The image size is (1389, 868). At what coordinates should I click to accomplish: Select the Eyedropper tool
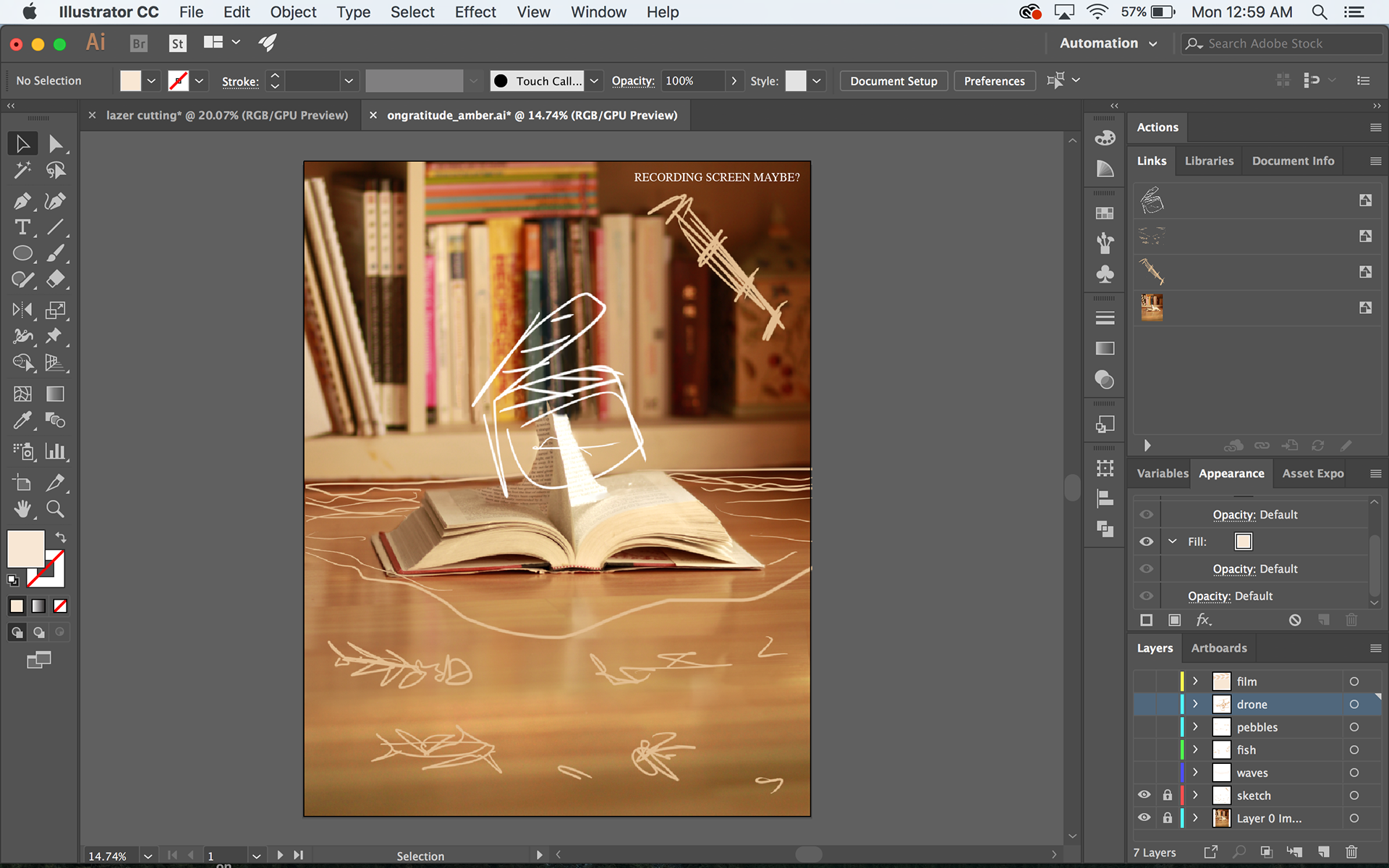point(22,420)
